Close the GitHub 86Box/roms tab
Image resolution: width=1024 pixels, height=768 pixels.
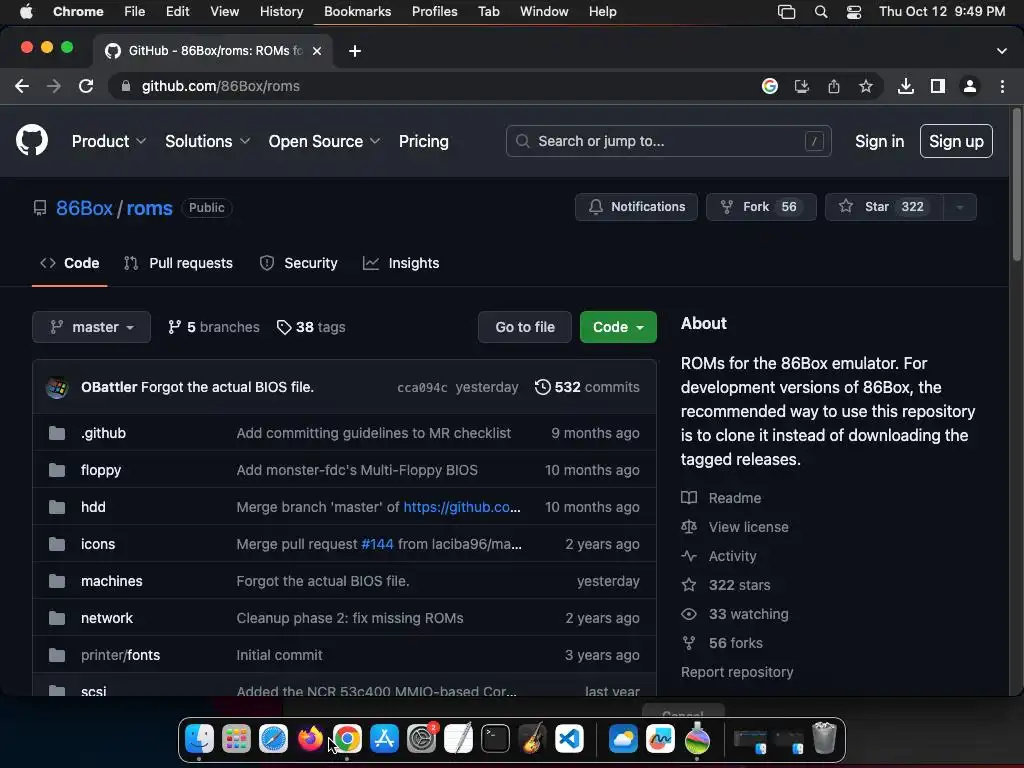coord(317,51)
